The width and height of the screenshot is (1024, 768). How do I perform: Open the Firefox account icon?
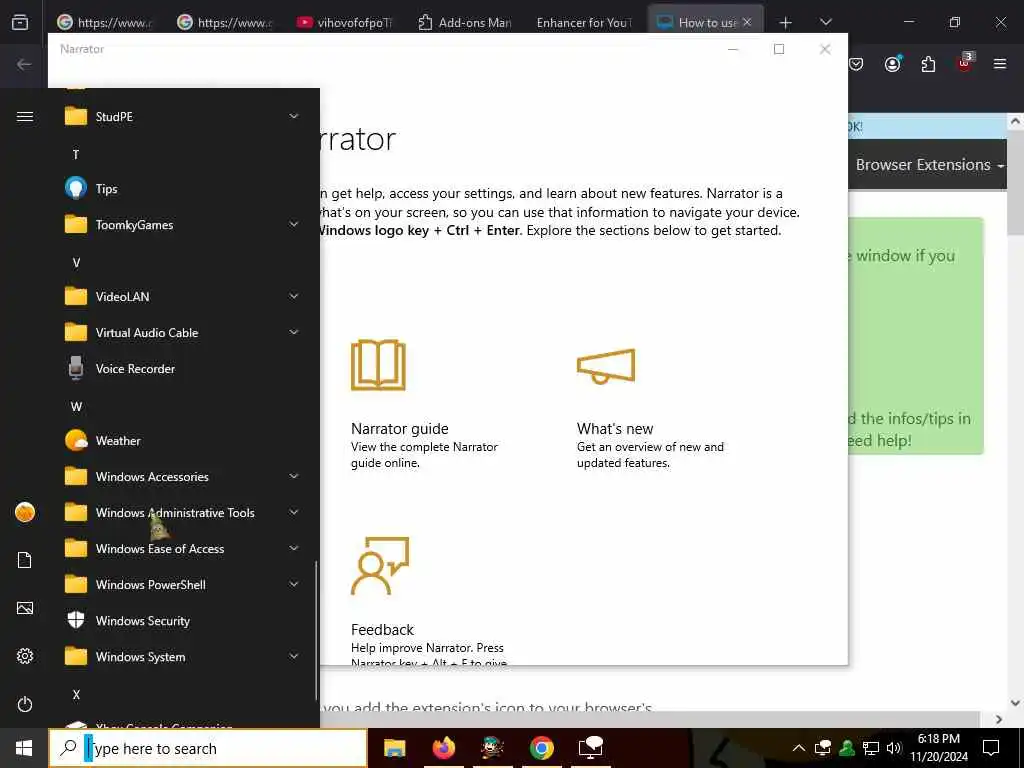click(892, 64)
